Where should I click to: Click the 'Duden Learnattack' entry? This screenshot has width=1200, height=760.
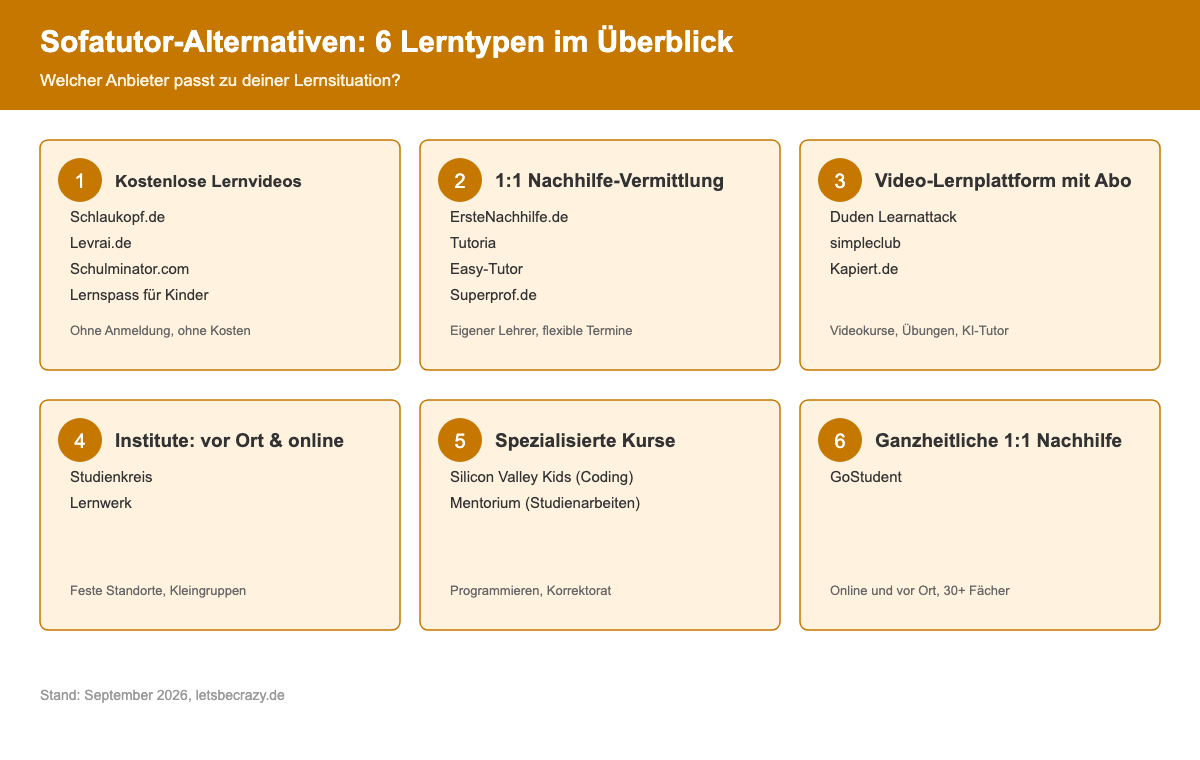click(893, 217)
